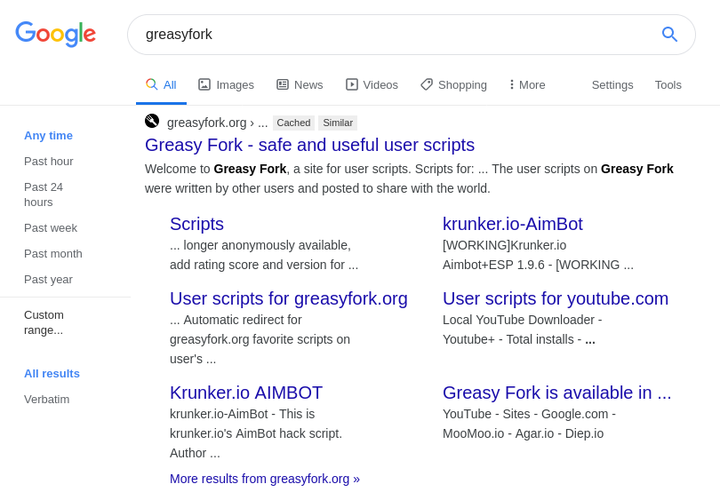720x500 pixels.
Task: Filter results to Past week
Action: (x=51, y=228)
